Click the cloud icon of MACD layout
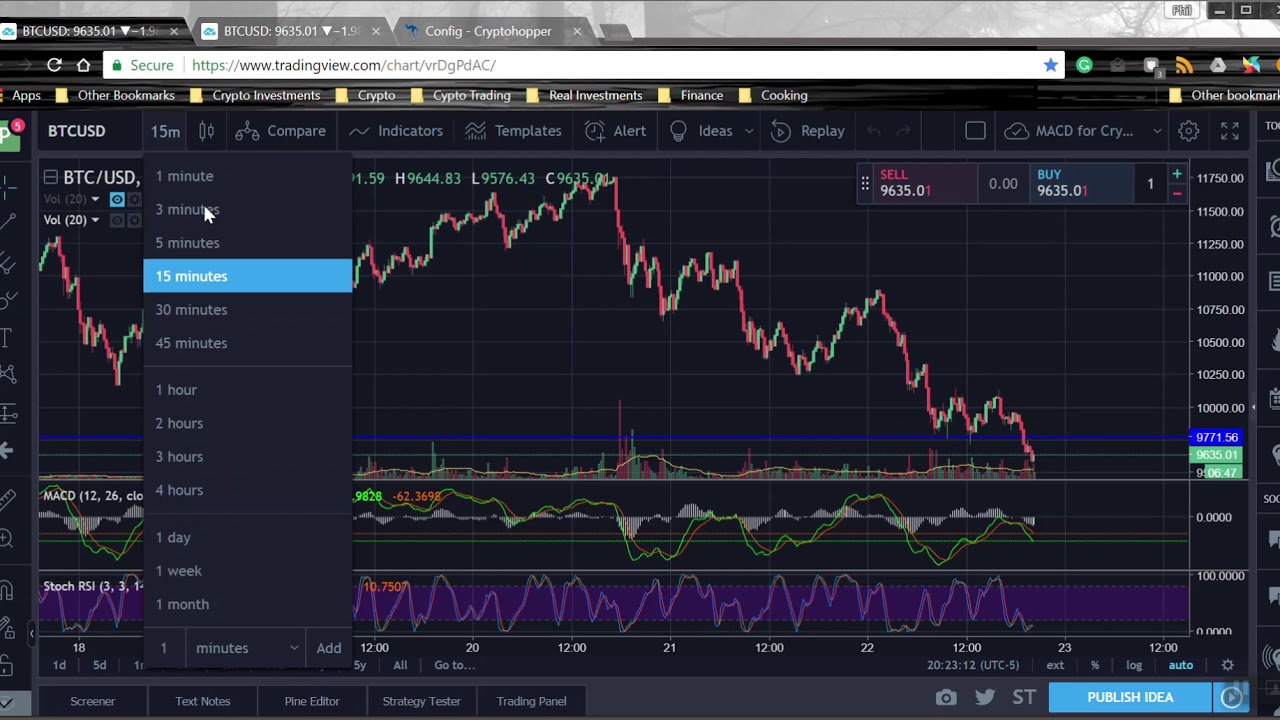 1016,131
